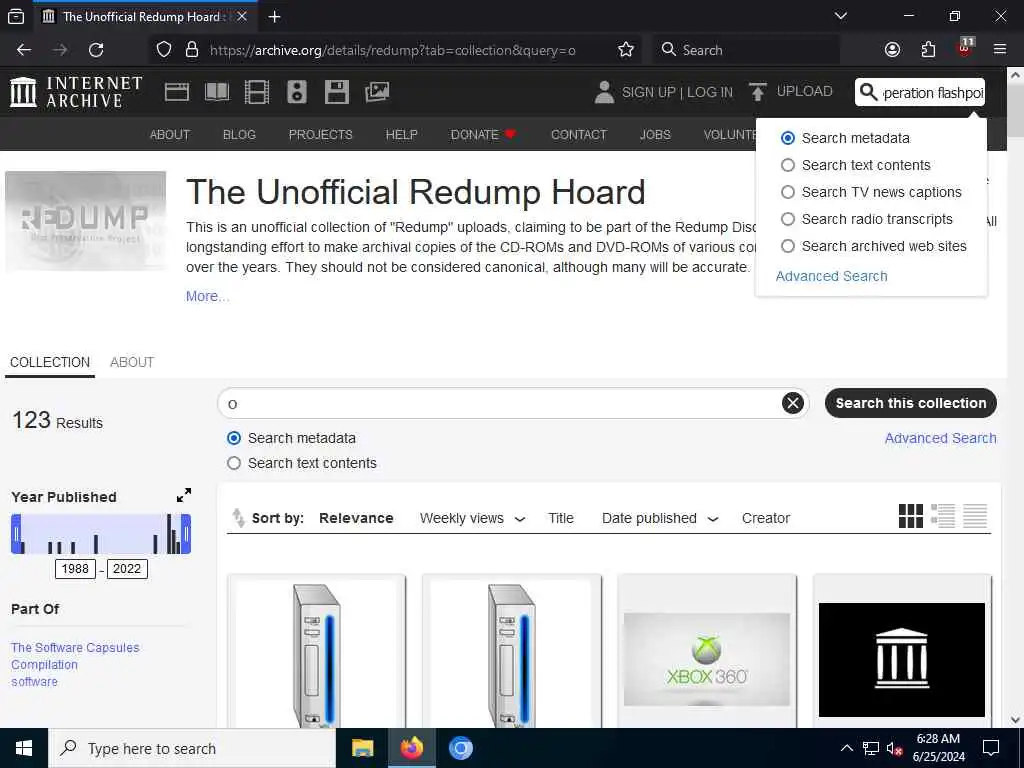This screenshot has height=768, width=1024.
Task: Click the 1988 start year field
Action: 75,569
